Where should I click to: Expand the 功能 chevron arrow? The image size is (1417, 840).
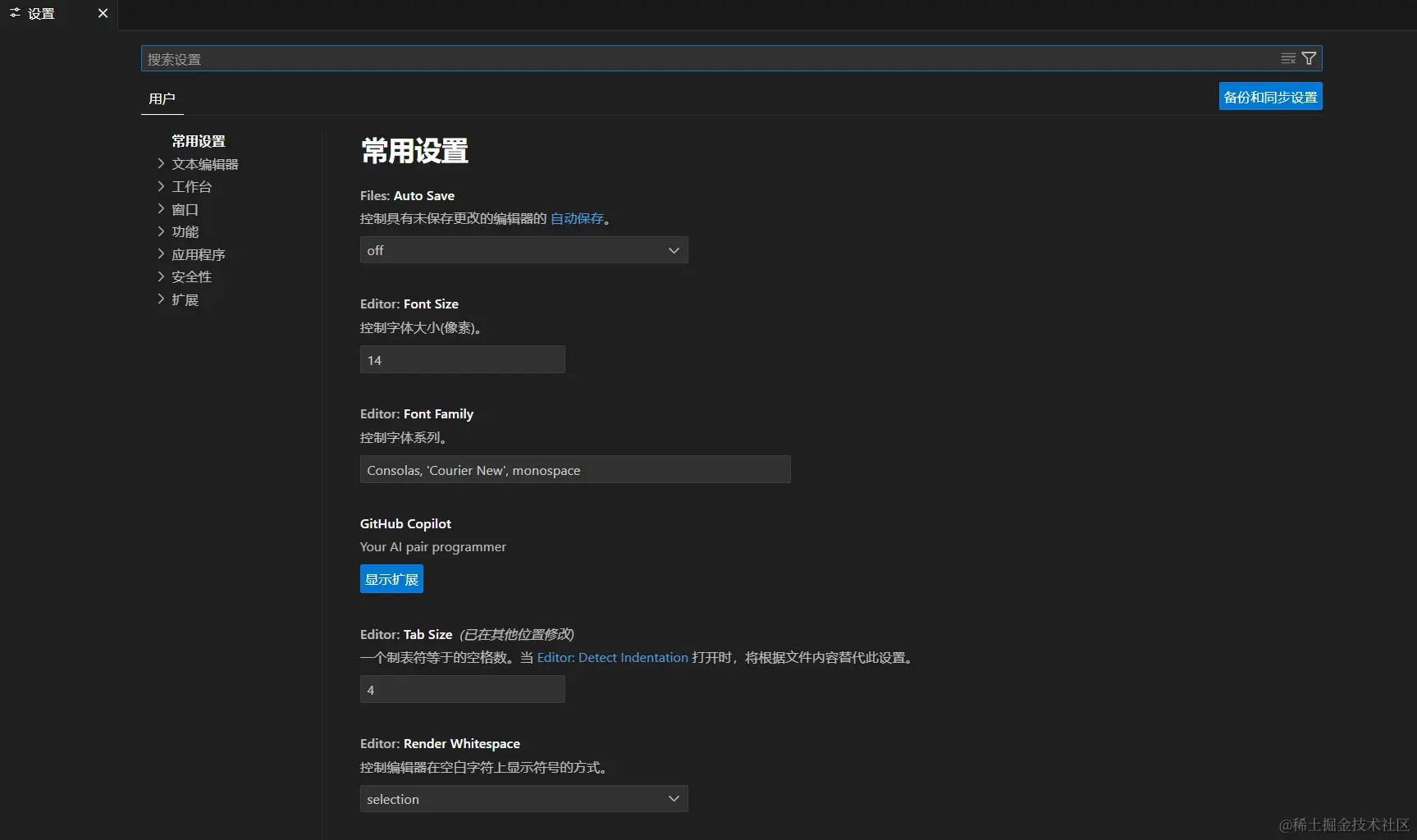tap(161, 231)
